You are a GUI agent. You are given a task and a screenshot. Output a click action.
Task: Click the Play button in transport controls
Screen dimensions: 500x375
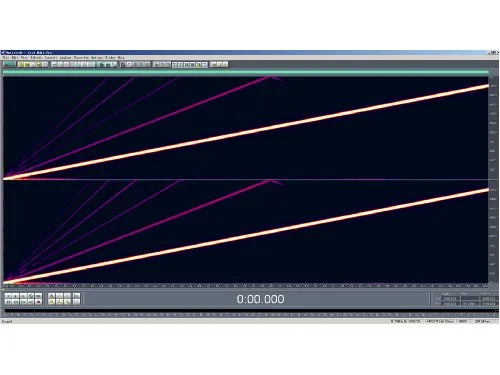click(16, 296)
